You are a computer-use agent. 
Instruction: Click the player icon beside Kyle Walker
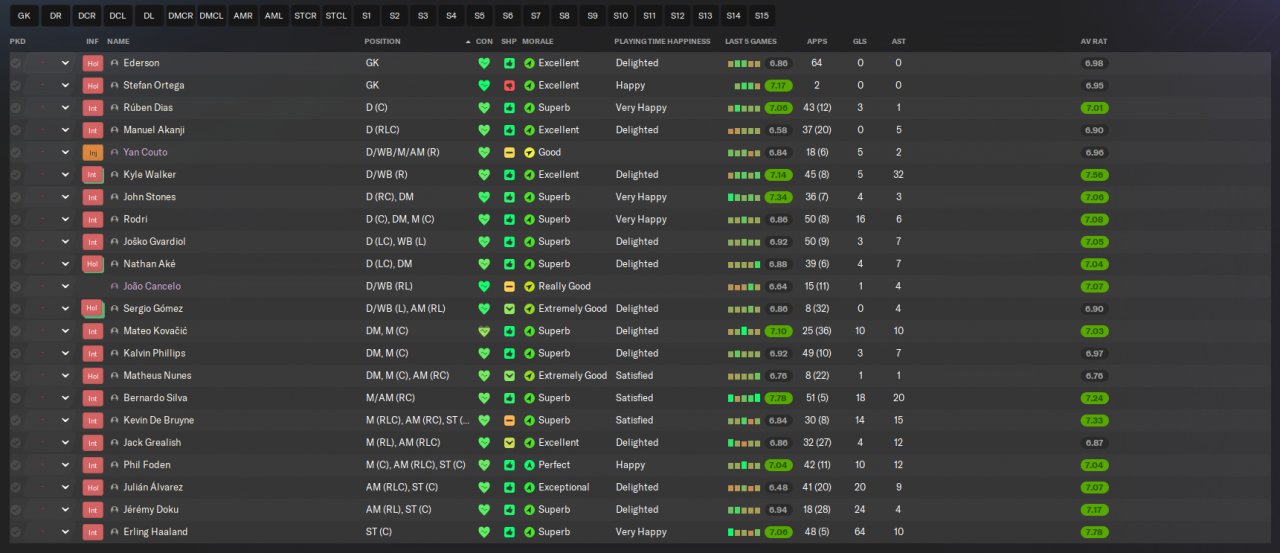115,175
